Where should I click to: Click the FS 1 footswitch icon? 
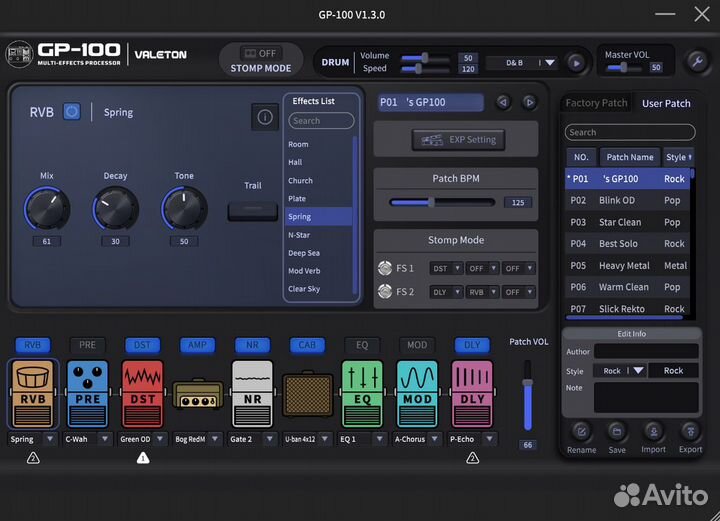tap(385, 268)
